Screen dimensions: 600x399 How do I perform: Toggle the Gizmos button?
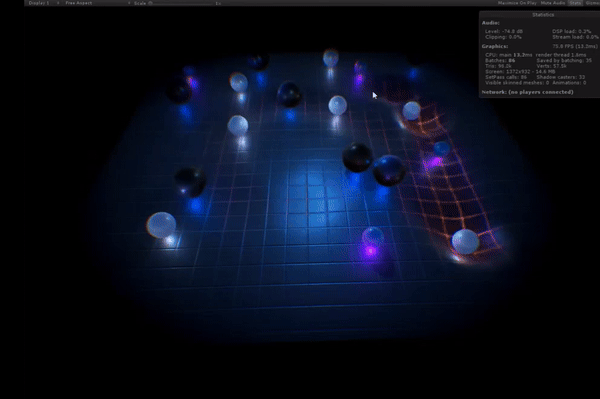click(x=592, y=3)
